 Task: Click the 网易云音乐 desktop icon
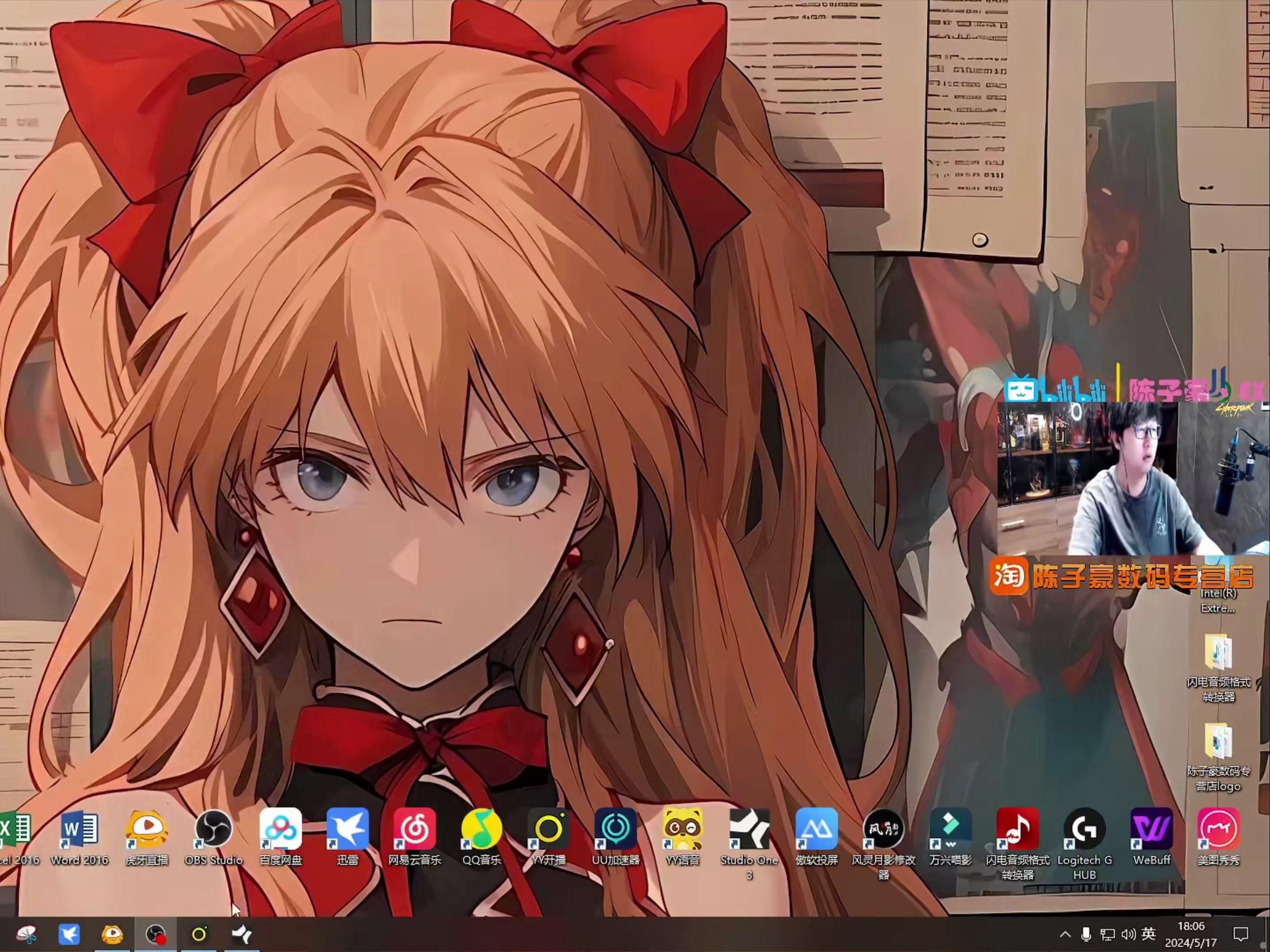414,837
